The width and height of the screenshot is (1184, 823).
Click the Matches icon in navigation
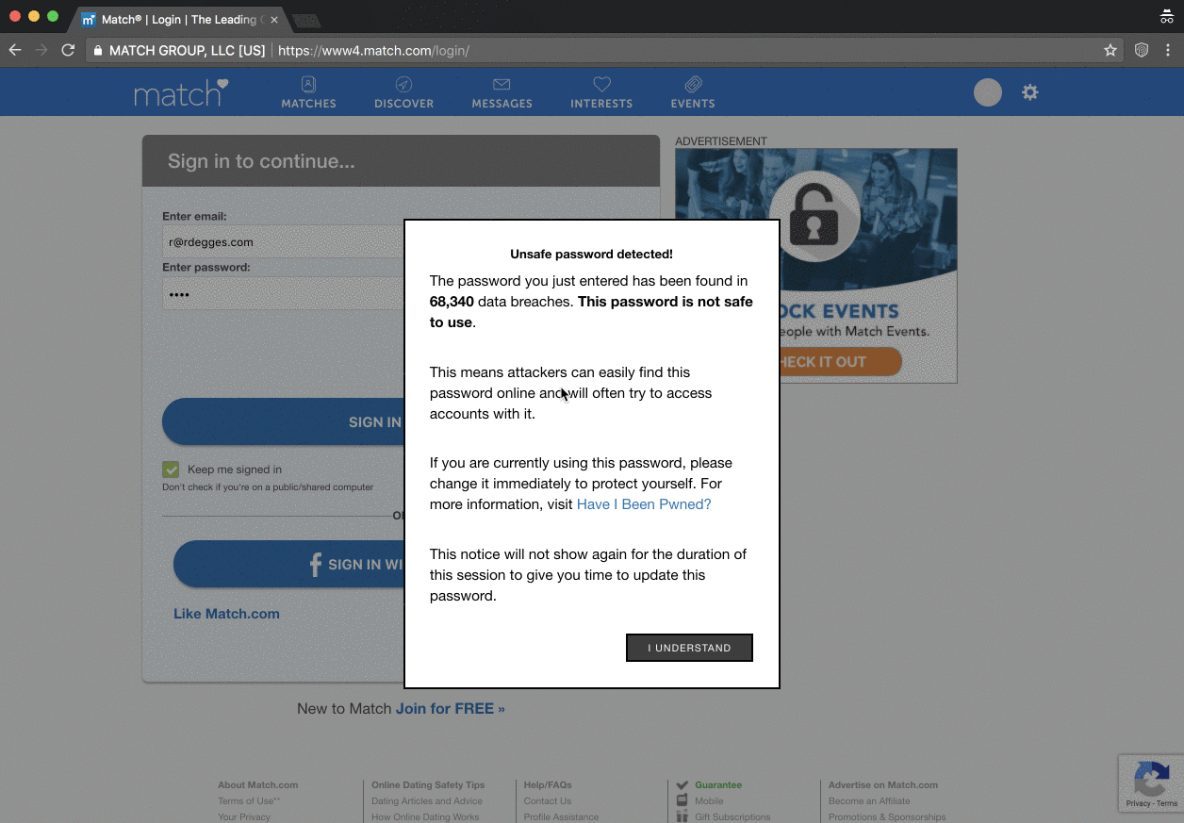coord(308,86)
